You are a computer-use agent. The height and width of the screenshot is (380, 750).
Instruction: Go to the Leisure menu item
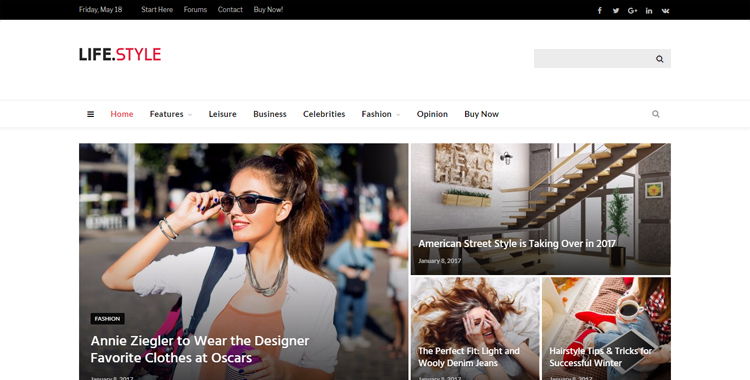222,114
